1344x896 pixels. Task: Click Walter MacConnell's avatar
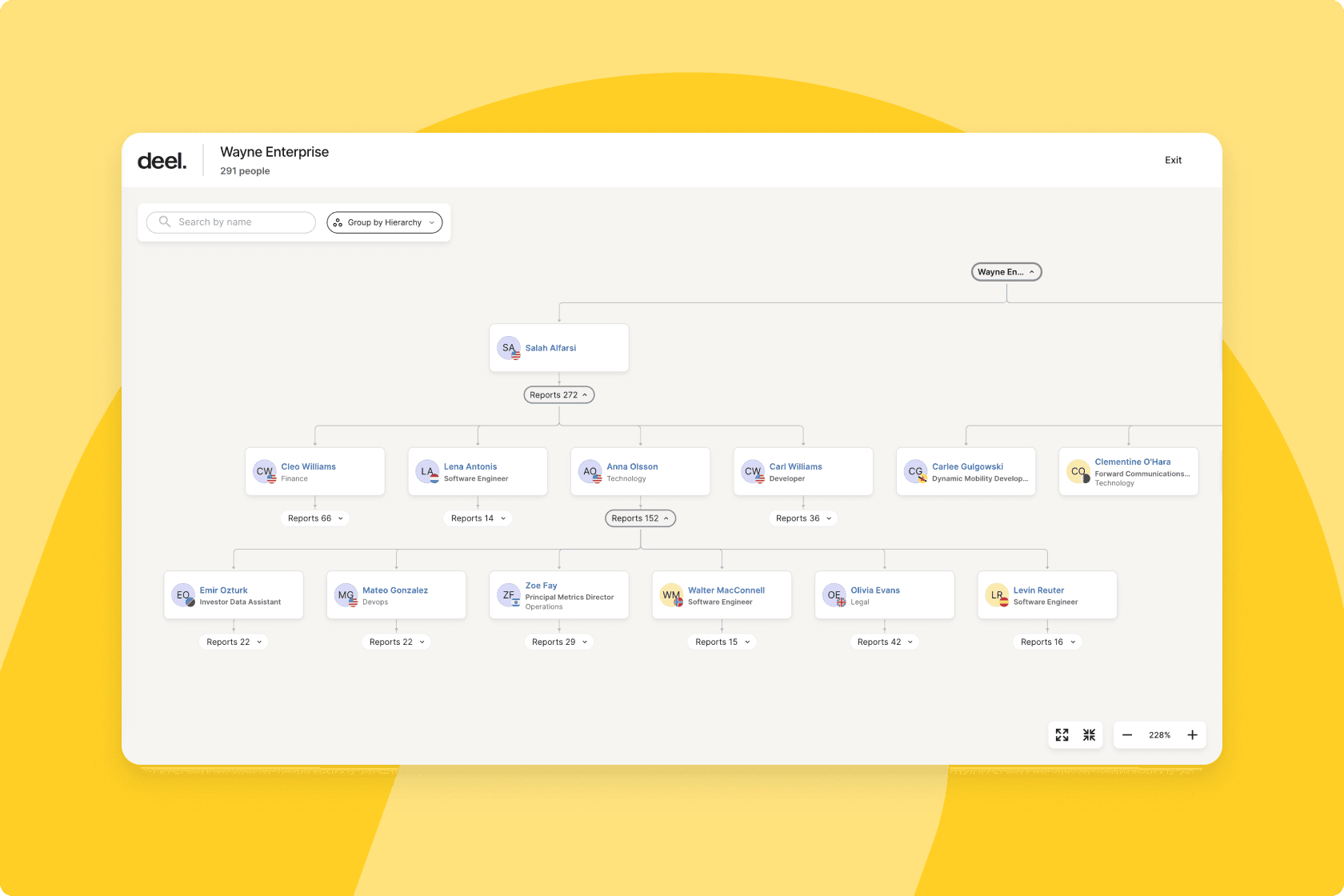670,595
